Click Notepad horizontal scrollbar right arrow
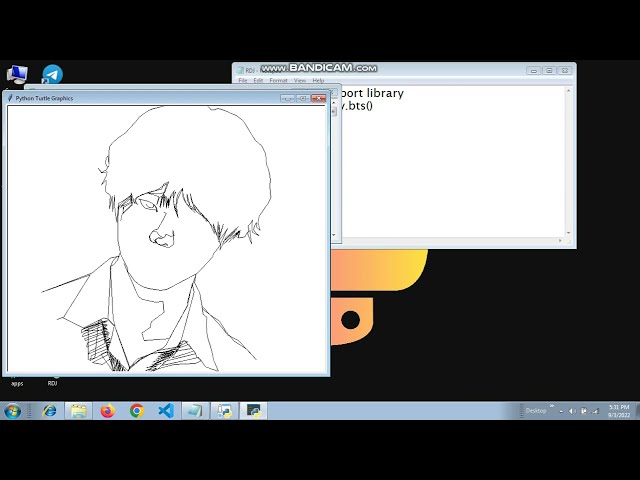This screenshot has height=480, width=640. point(560,241)
